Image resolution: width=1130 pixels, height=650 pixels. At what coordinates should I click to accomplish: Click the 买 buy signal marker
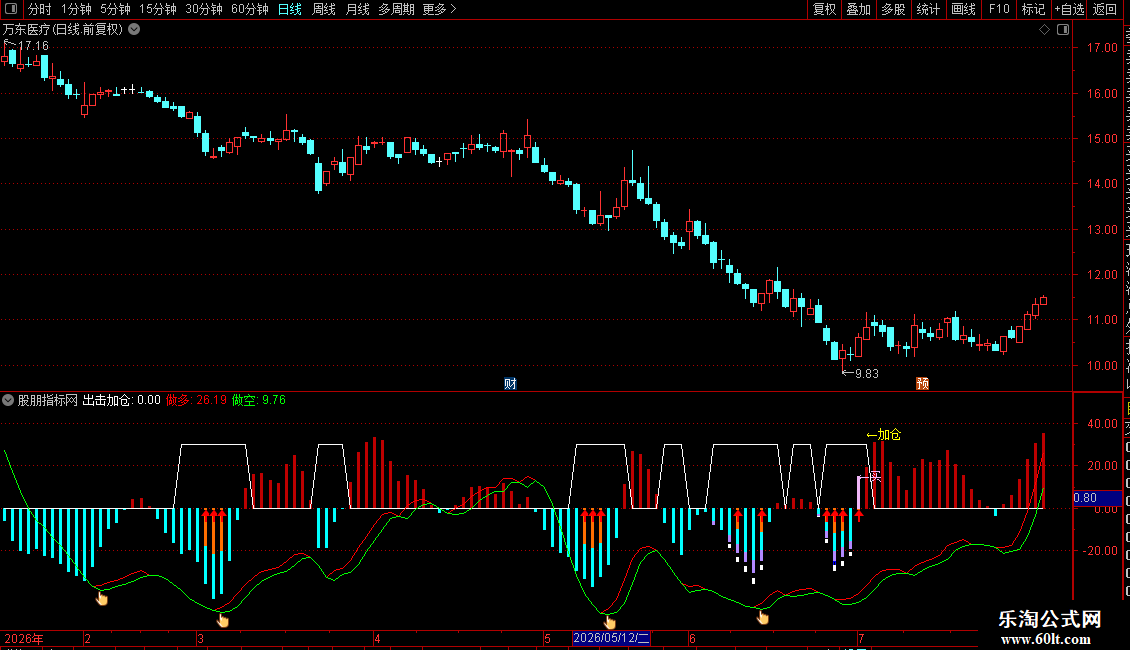click(876, 476)
